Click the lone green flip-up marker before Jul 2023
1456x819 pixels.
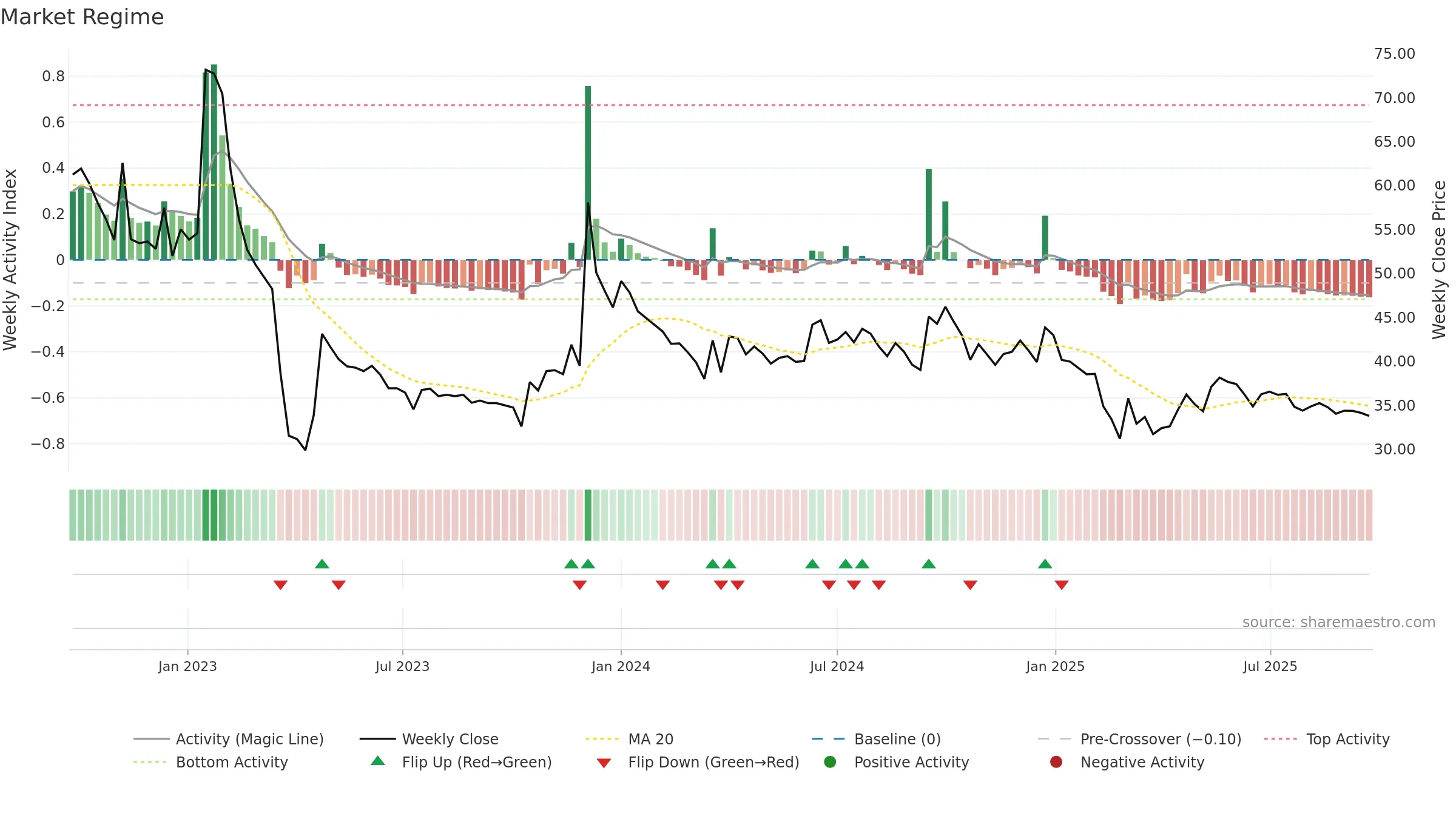pyautogui.click(x=322, y=564)
